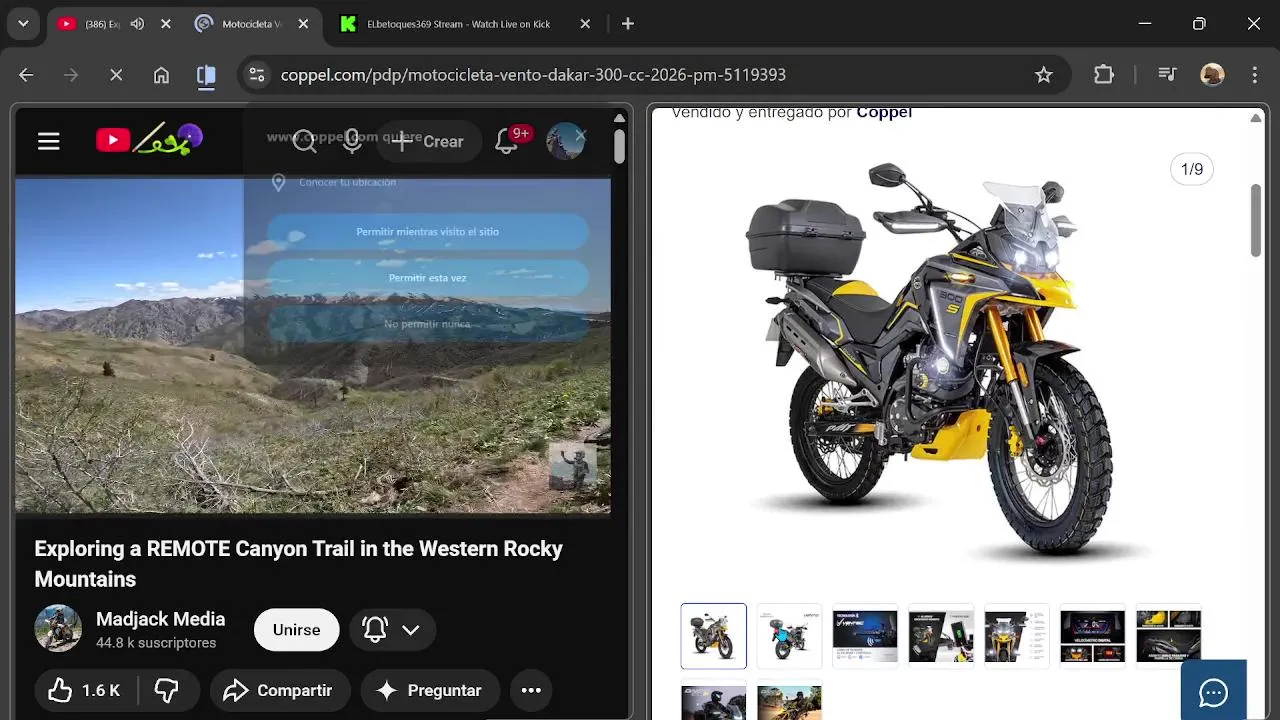Click the main yellow motorcycle image
Image resolution: width=1280 pixels, height=720 pixels.
tap(929, 360)
